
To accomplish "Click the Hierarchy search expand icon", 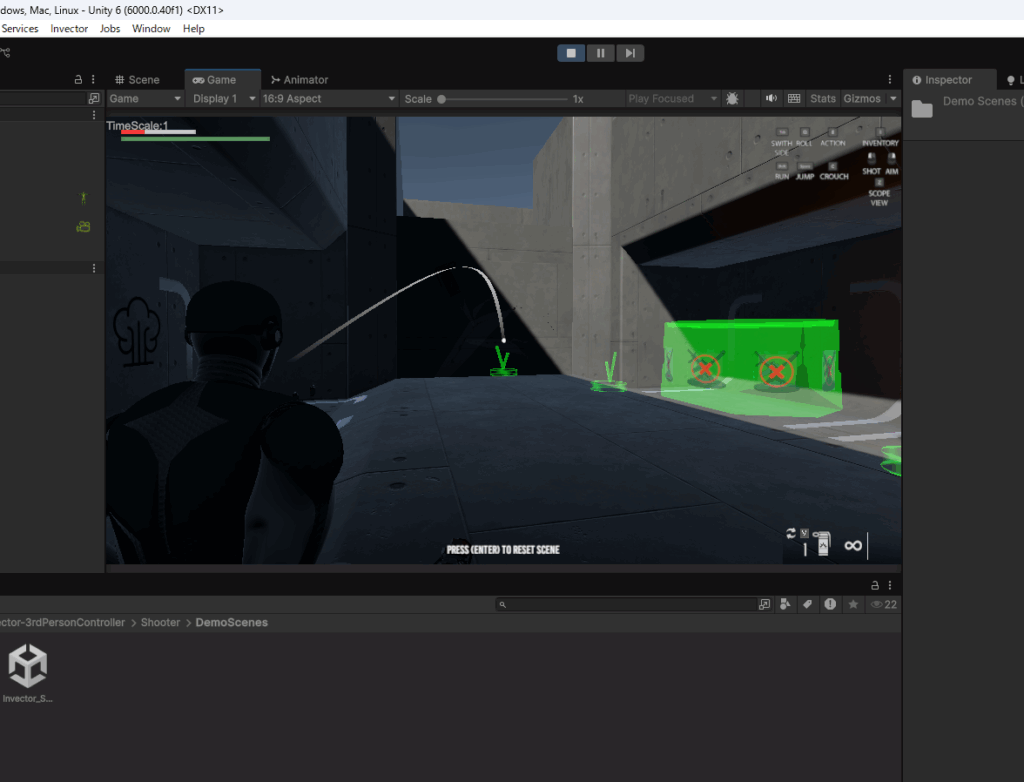I will (93, 99).
